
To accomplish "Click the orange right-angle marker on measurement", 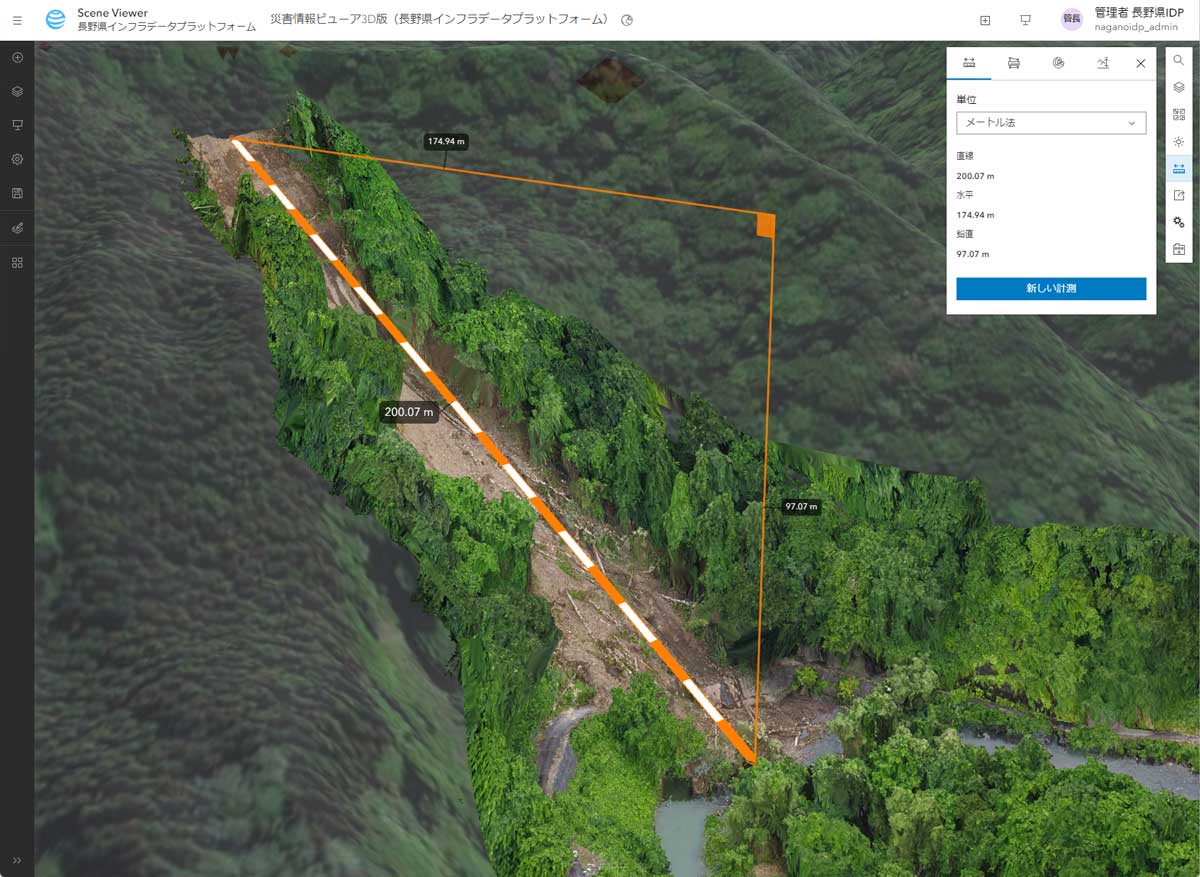I will 766,225.
